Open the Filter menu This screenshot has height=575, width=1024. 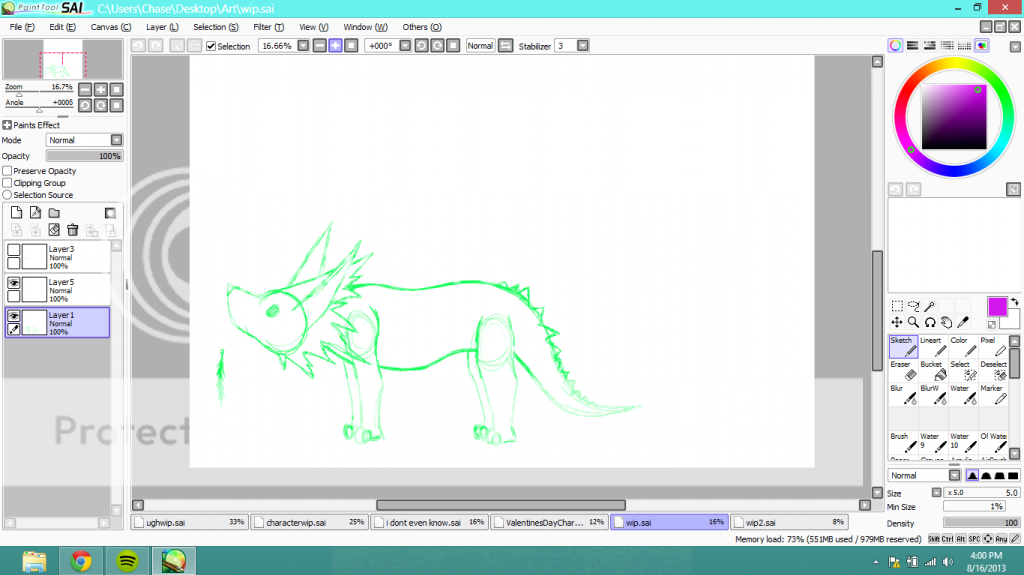tap(268, 27)
